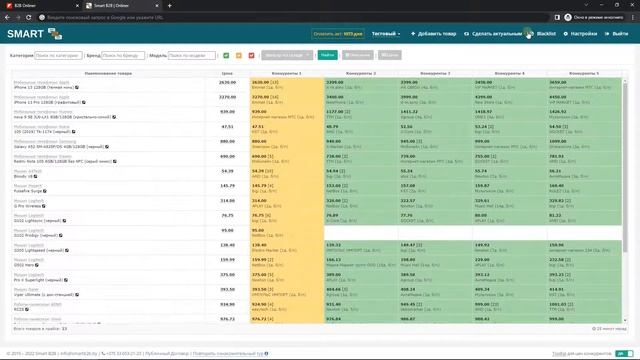Click icon beside Pulsefire Surge product
This screenshot has width=640, height=360.
45,191
